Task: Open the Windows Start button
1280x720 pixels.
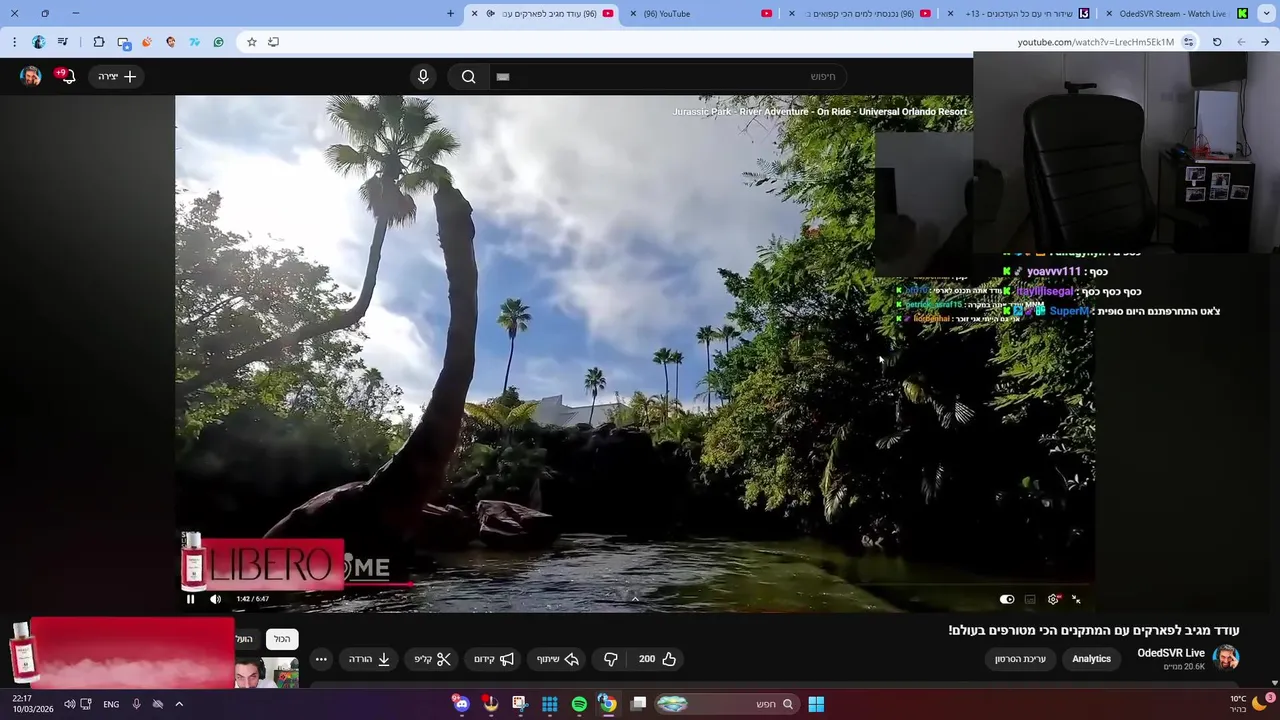Action: [x=816, y=704]
